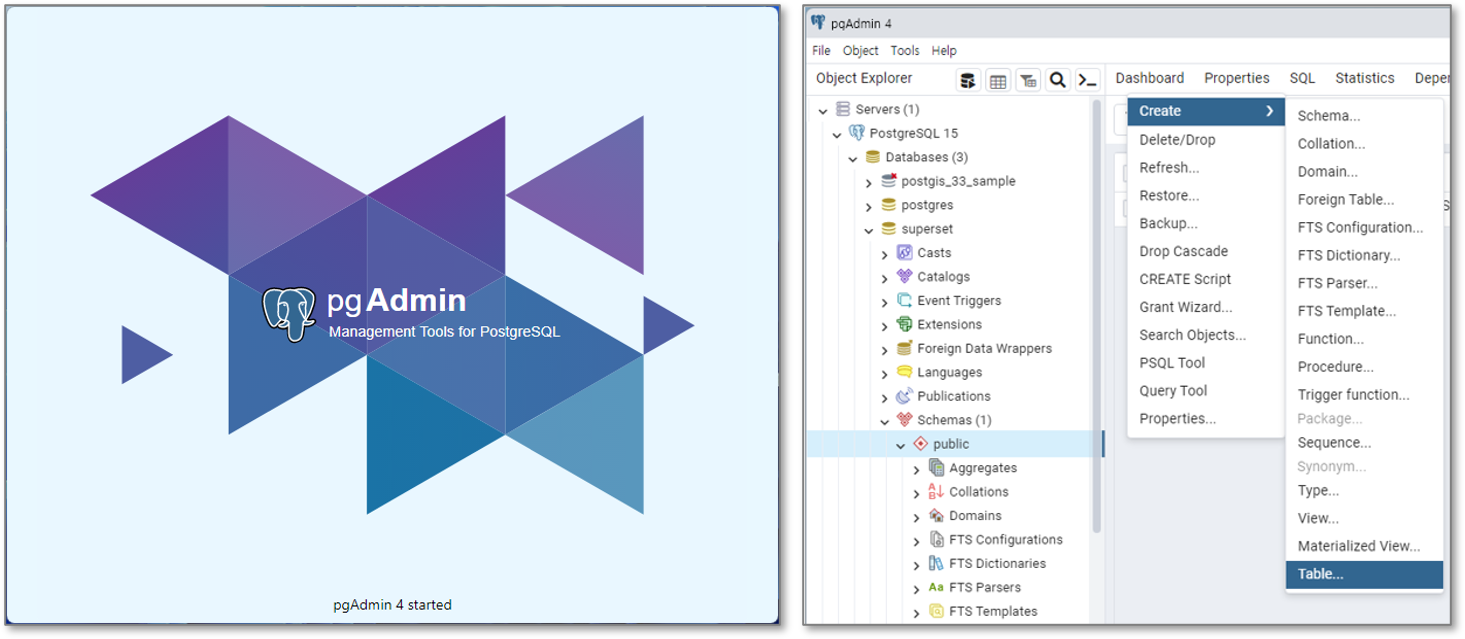This screenshot has width=1465, height=639.
Task: Click the Aggregates node icon
Action: click(x=937, y=468)
